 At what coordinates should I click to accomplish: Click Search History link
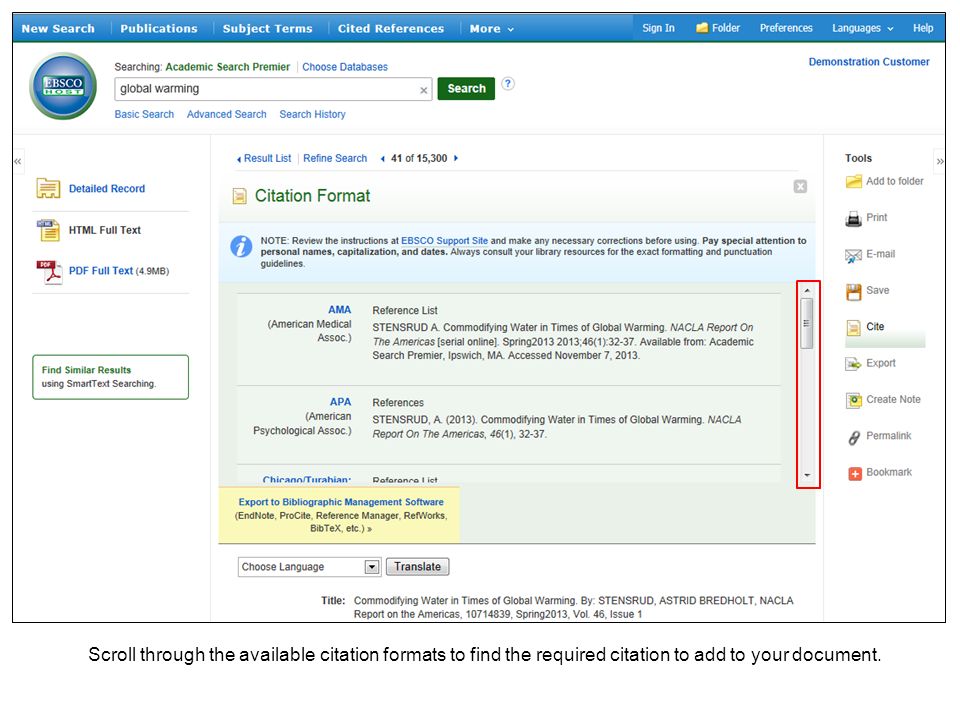[x=312, y=114]
